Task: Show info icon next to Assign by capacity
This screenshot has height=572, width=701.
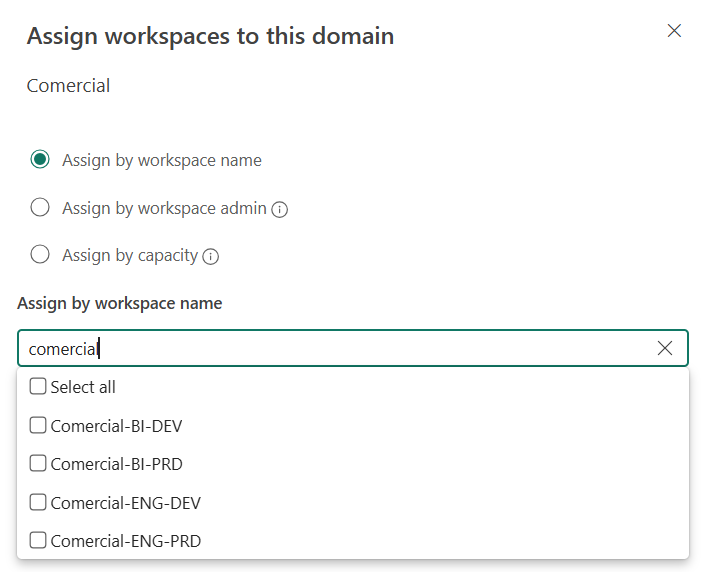Action: pyautogui.click(x=210, y=256)
